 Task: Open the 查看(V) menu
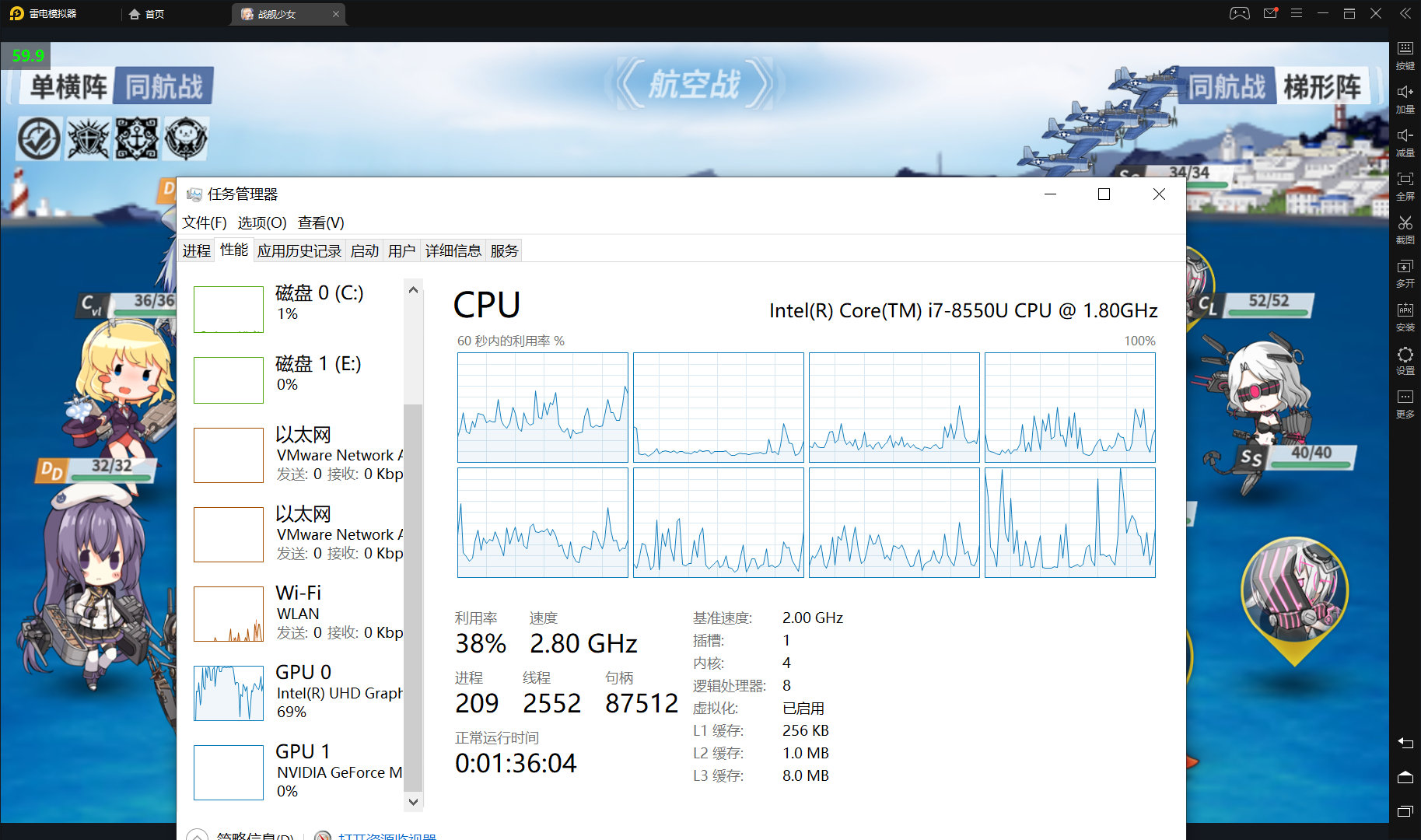[320, 223]
